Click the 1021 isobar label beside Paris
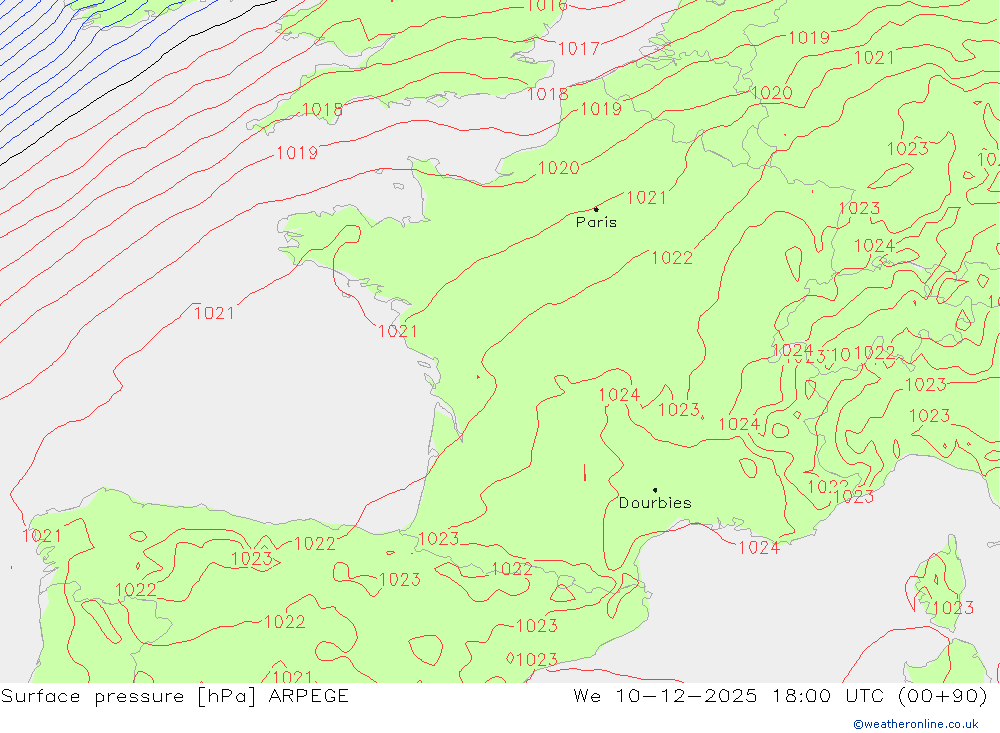The height and width of the screenshot is (733, 1000). pos(646,198)
